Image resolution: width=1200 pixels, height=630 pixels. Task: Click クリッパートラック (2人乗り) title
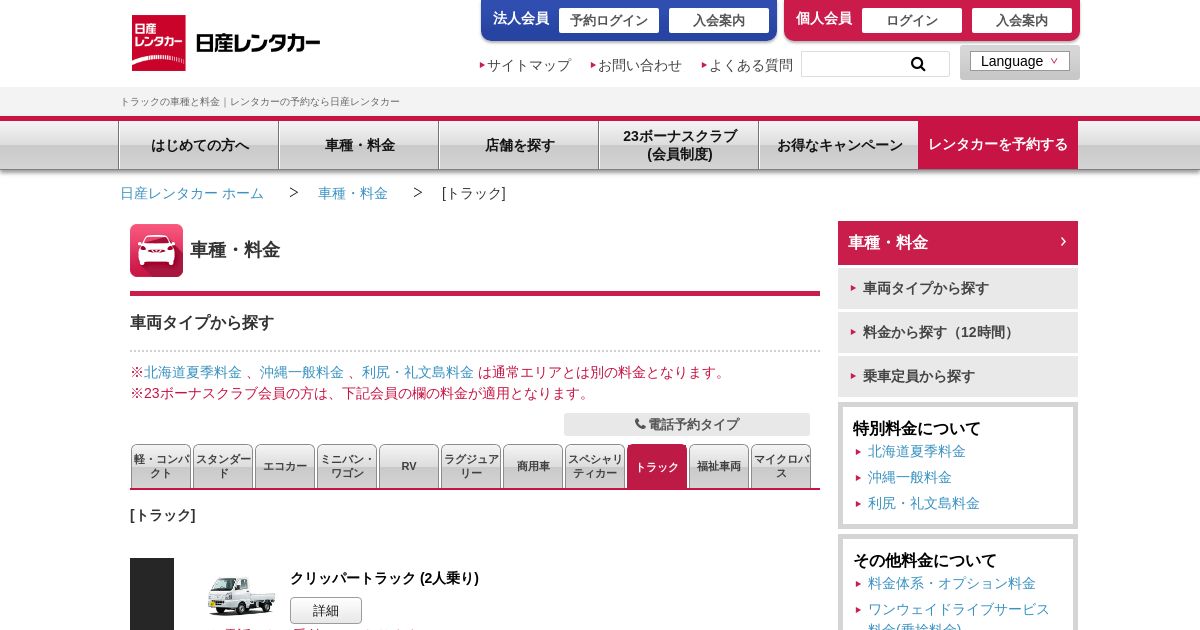384,578
